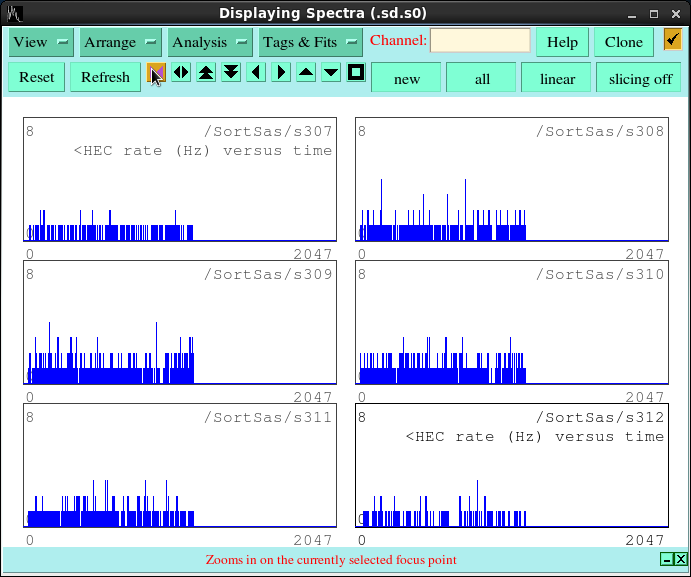
Task: Click status text 'Zooms in on the currently selected focus point'
Action: (331, 560)
